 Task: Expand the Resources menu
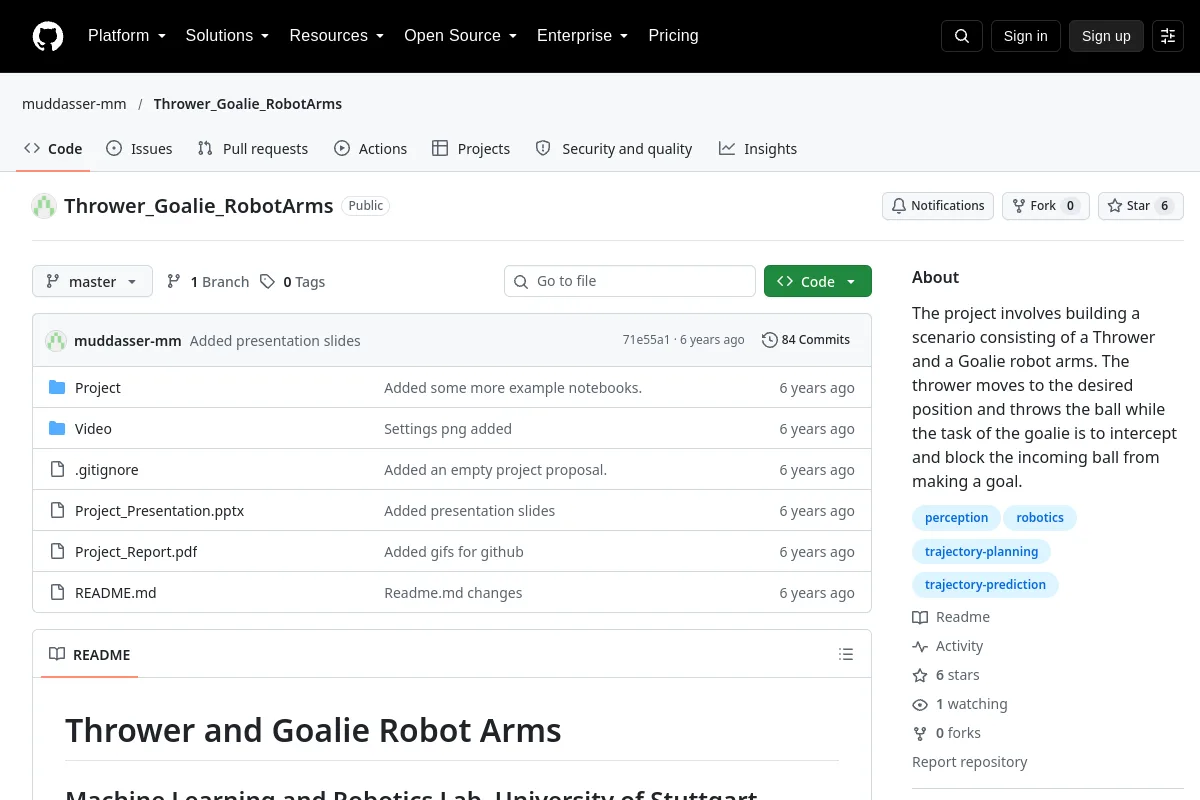click(337, 36)
